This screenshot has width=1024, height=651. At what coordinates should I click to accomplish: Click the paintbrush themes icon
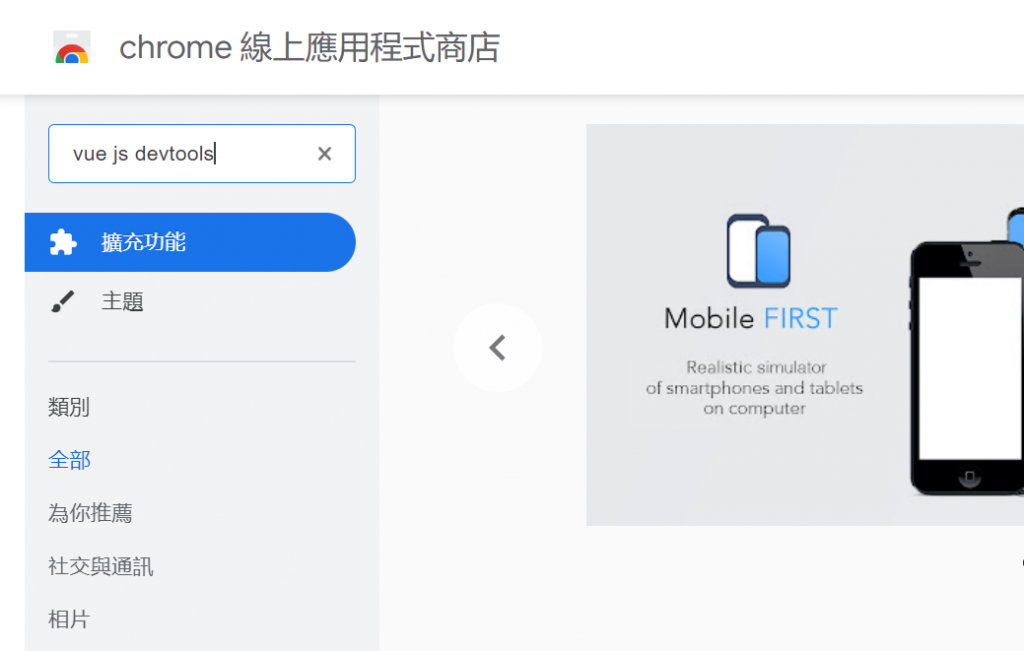[x=63, y=302]
